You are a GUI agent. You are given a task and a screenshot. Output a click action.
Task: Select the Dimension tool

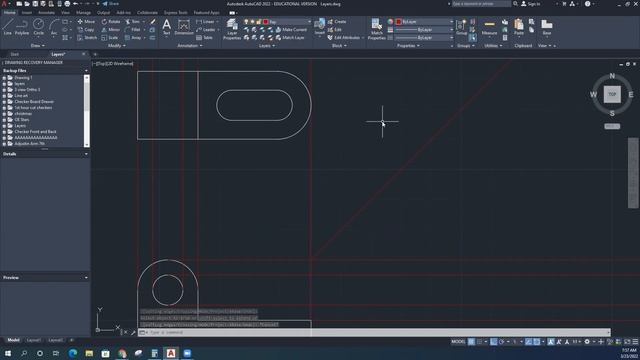tap(184, 27)
